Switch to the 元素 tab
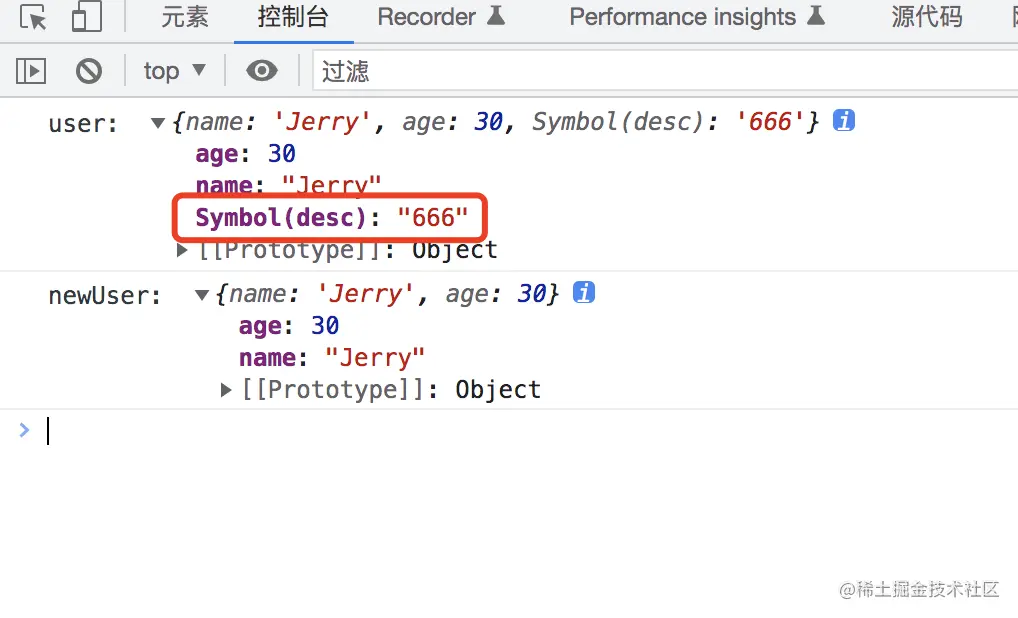This screenshot has width=1018, height=618. tap(185, 17)
